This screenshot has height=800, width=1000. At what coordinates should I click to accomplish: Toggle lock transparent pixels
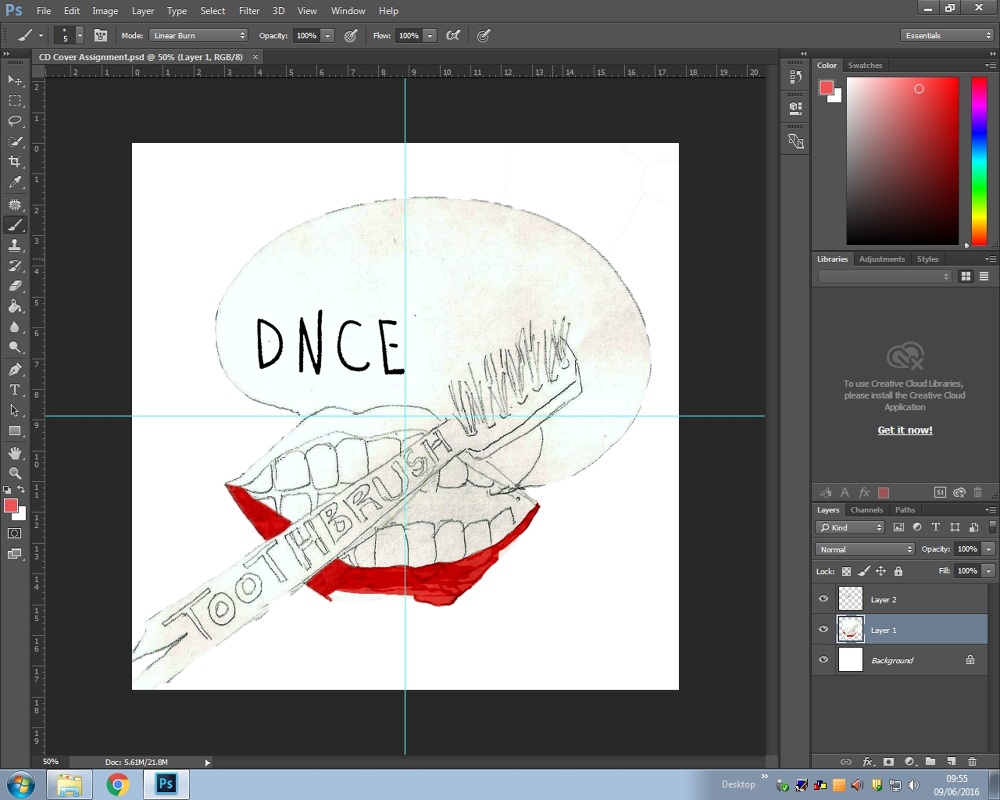click(846, 572)
